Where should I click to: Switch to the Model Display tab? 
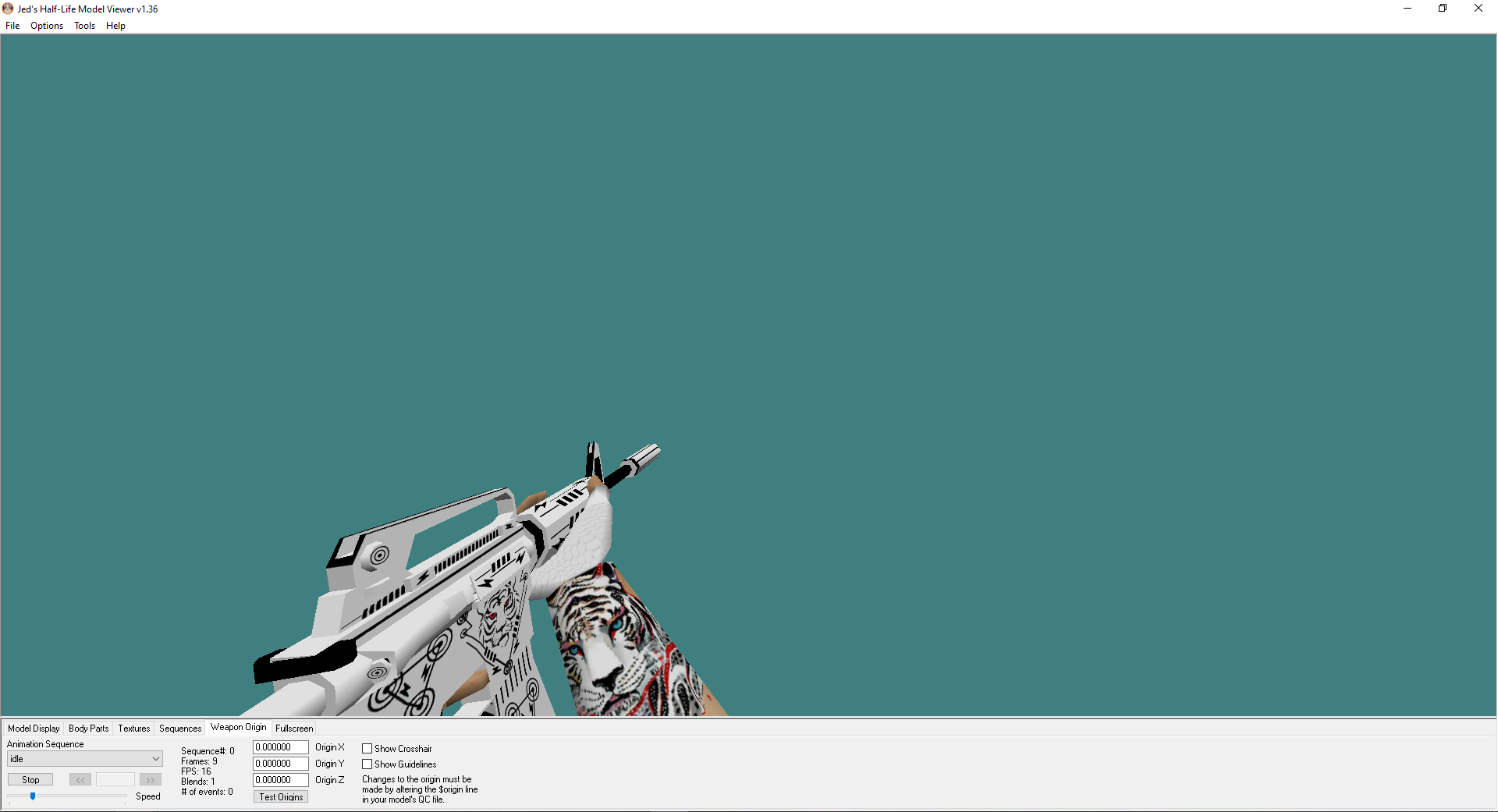coord(34,729)
